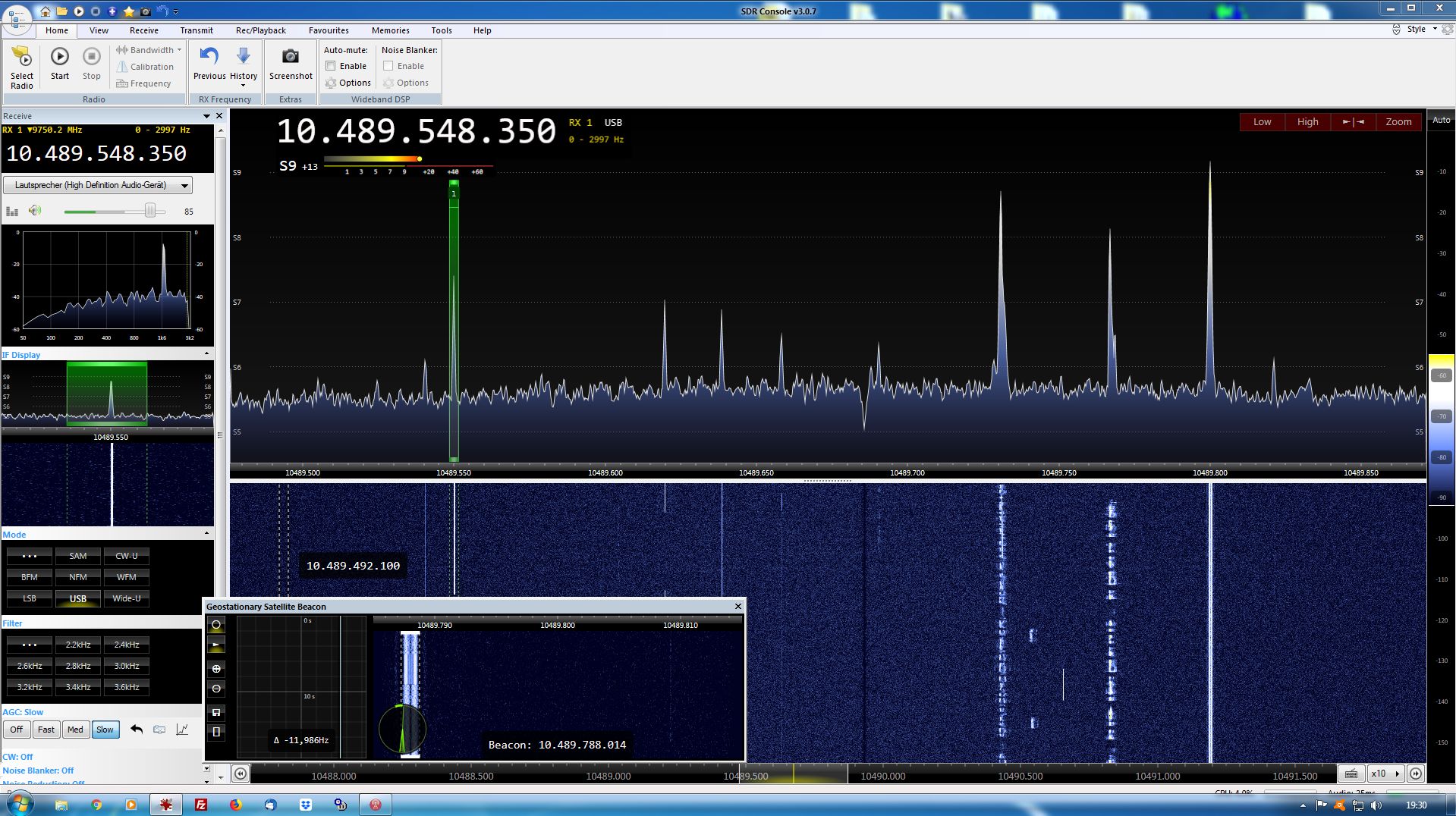Image resolution: width=1456 pixels, height=816 pixels.
Task: Step spectrum forward with the double-arrow button
Action: click(1416, 774)
